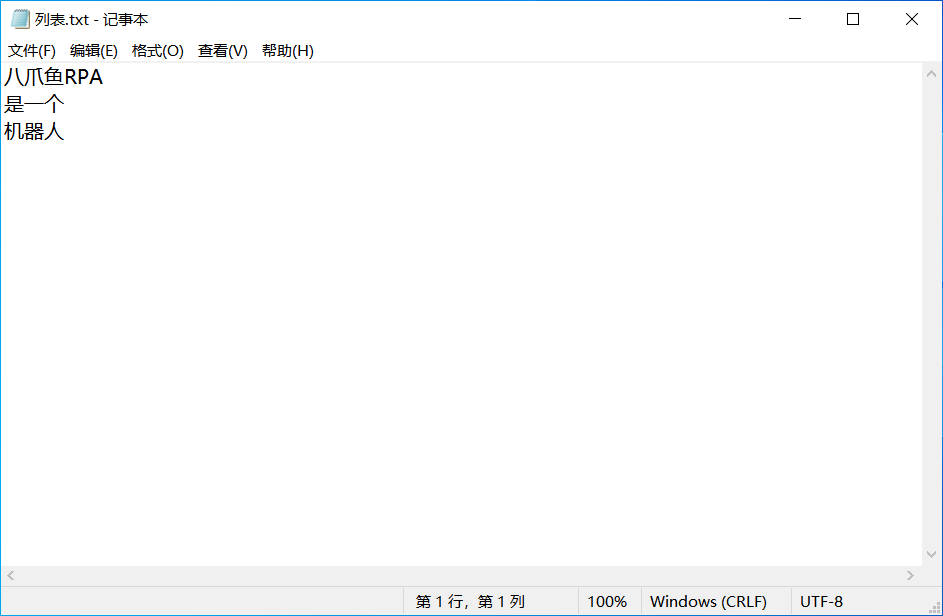Click the Windows (CRLF) status entry

click(708, 602)
